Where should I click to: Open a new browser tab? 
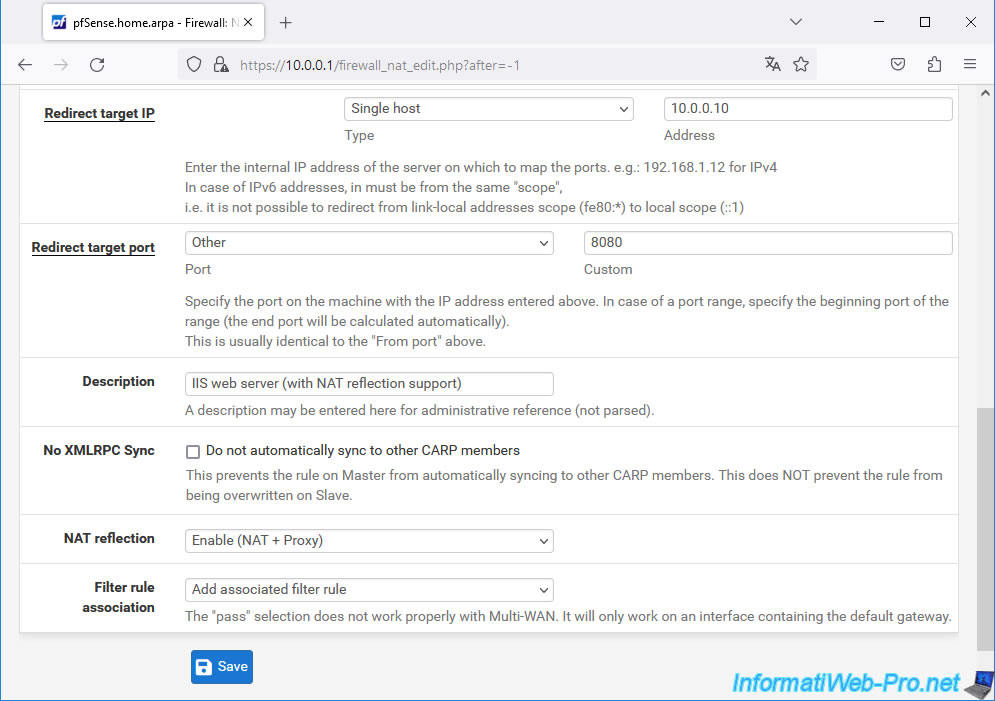(286, 23)
